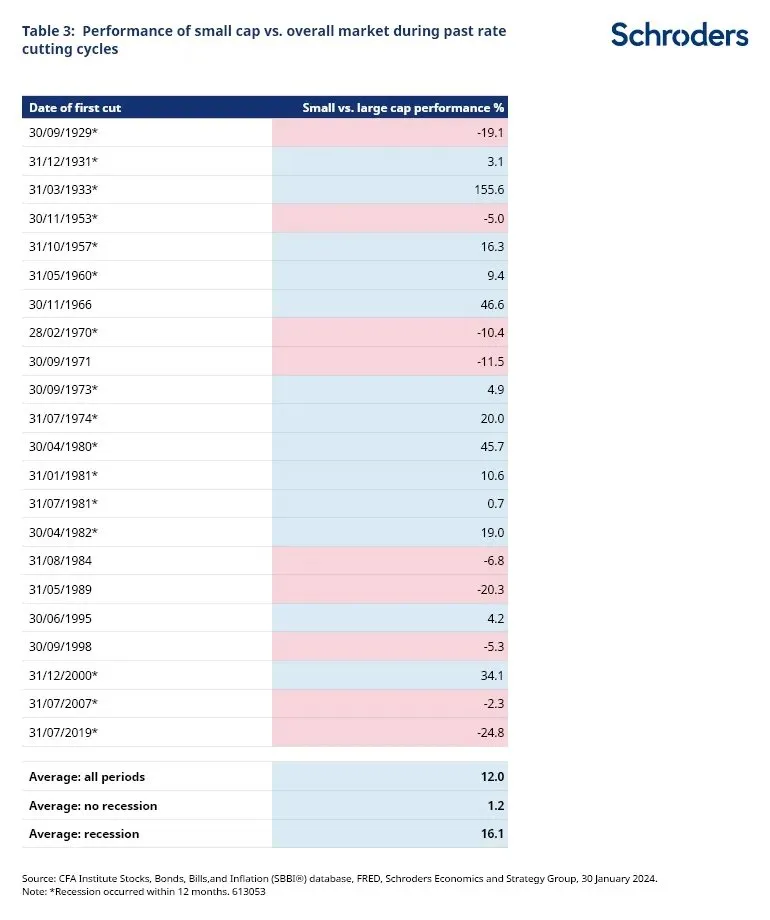The image size is (770, 920).
Task: Select the 31/12/2000* date cell
Action: (64, 675)
